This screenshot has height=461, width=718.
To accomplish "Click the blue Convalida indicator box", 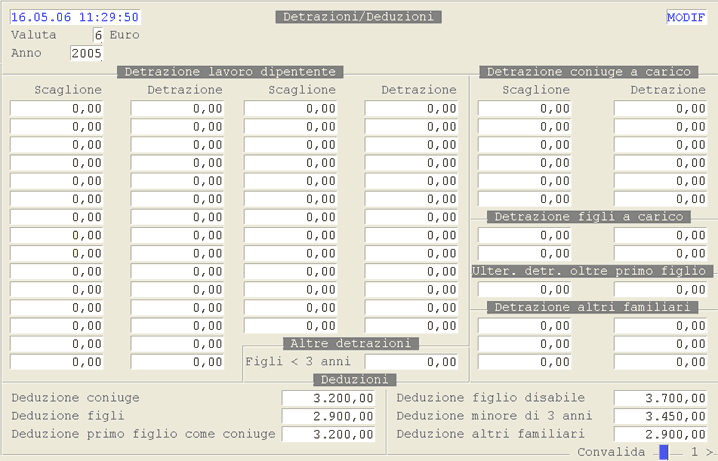I will pyautogui.click(x=663, y=452).
